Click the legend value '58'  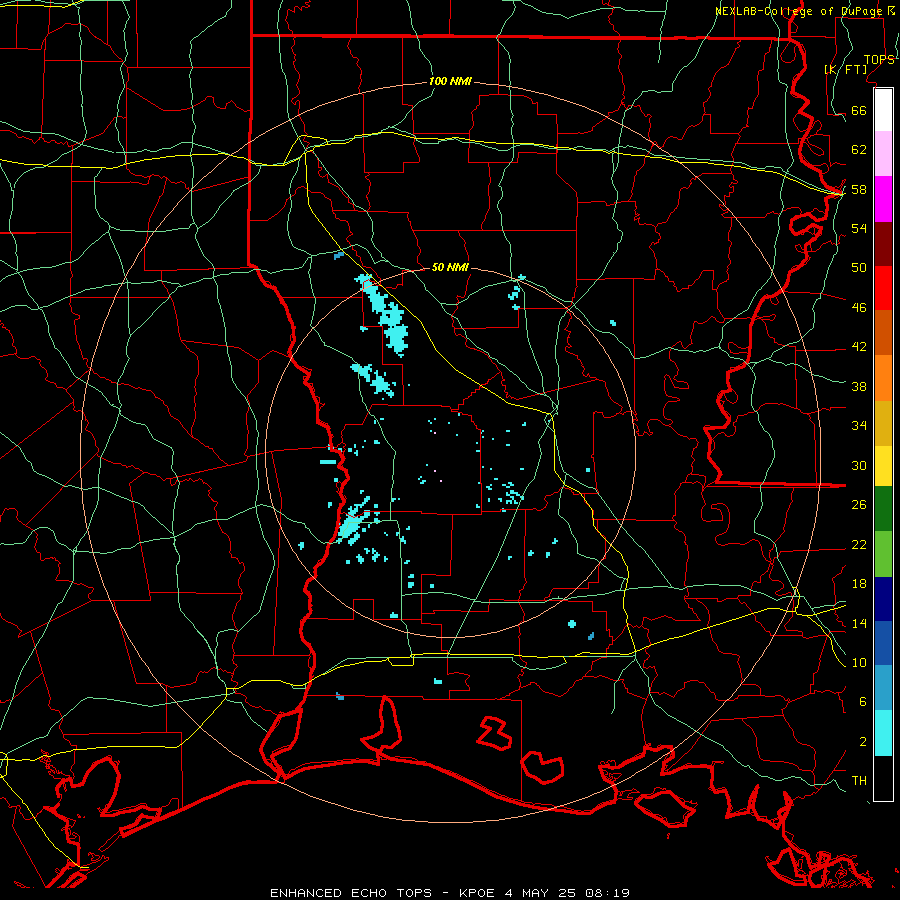pyautogui.click(x=859, y=189)
